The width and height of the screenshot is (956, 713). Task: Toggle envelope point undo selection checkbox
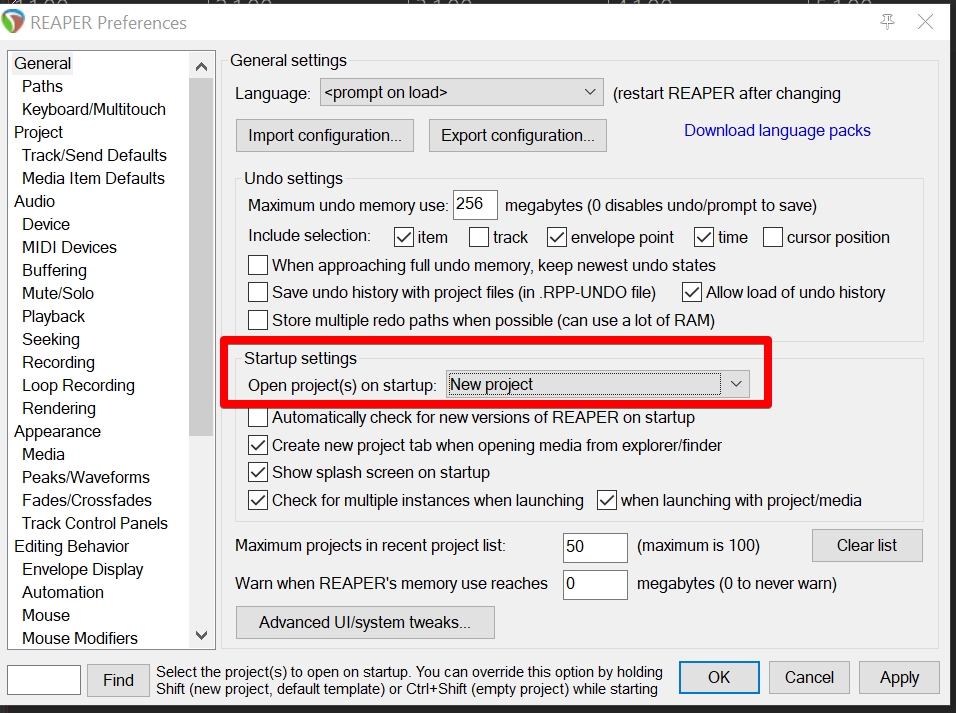pos(557,237)
